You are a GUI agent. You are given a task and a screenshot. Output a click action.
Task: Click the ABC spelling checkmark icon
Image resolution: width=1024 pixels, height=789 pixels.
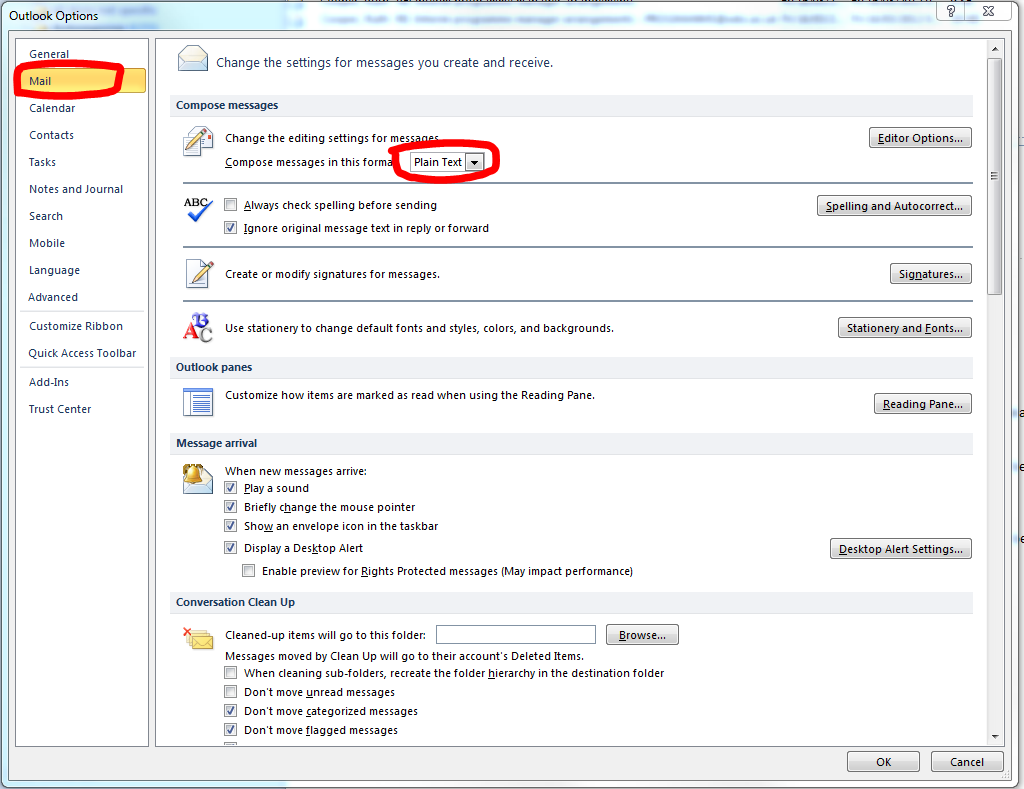tap(198, 209)
